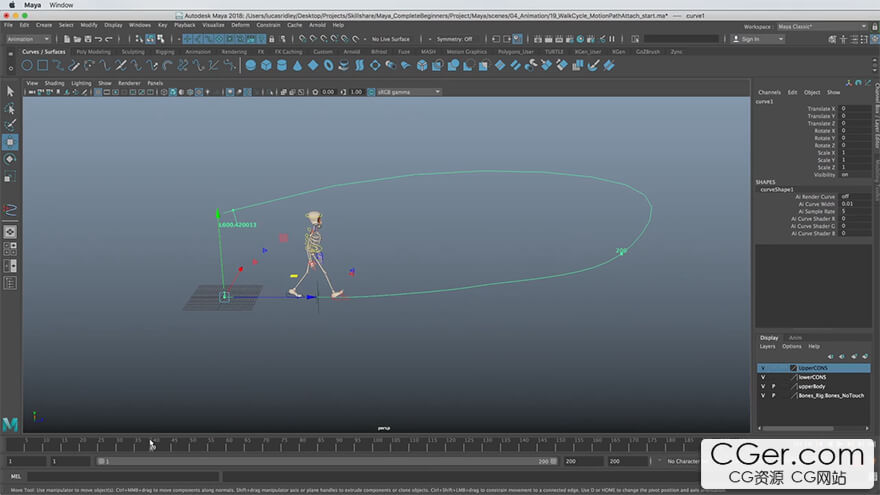This screenshot has height=495, width=880.
Task: Create a polygon cube from shelf
Action: [x=267, y=66]
